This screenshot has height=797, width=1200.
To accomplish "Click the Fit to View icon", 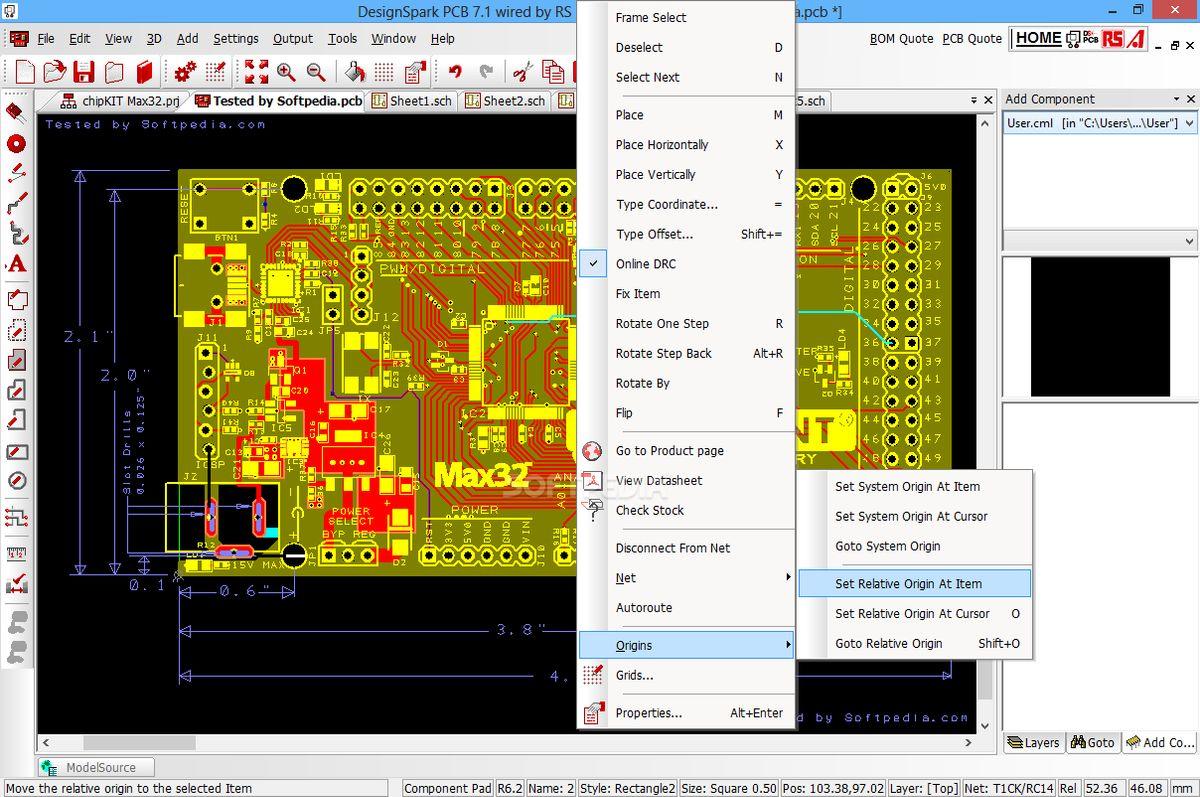I will click(256, 72).
